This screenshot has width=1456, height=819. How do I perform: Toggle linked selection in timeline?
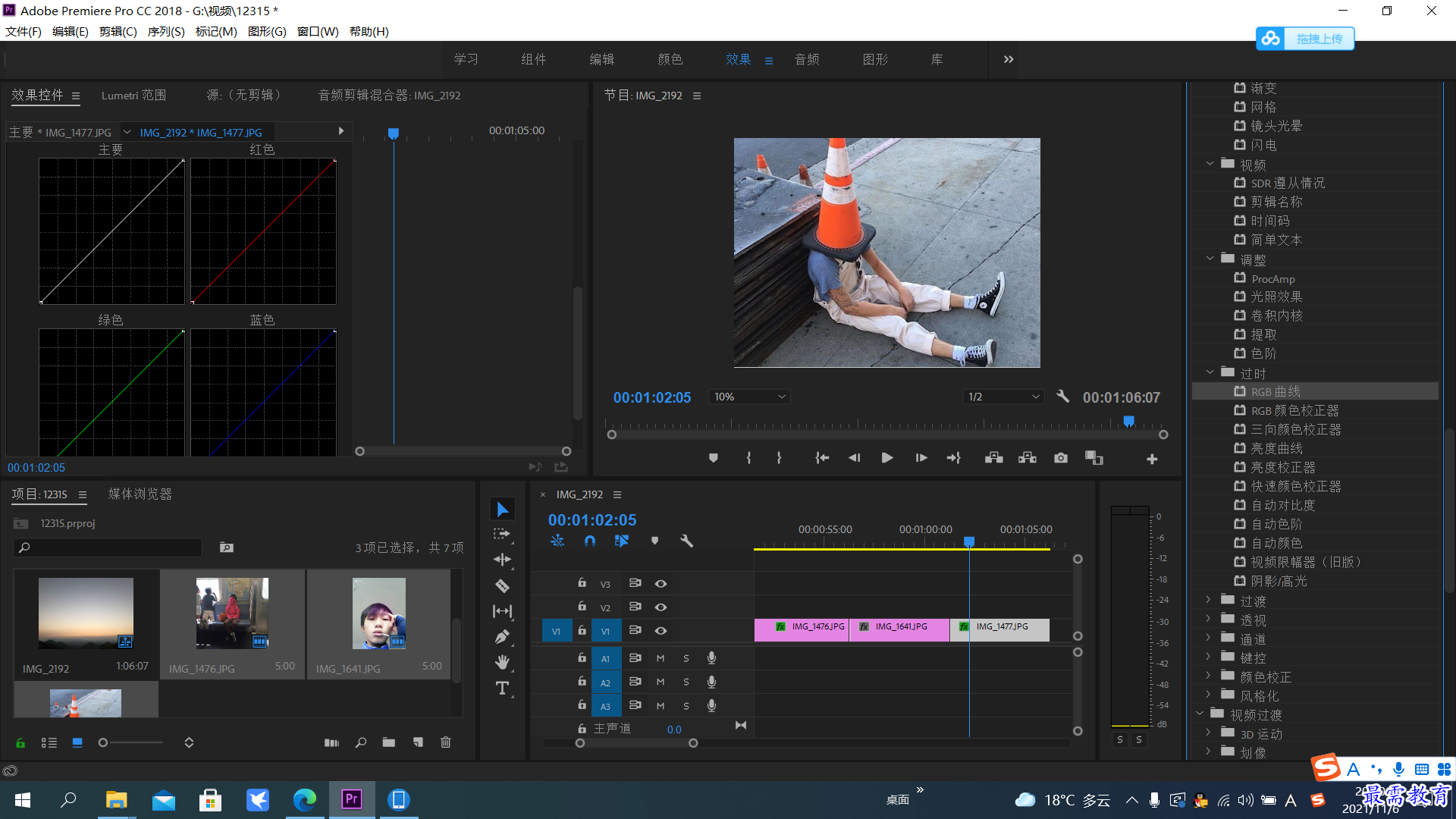tap(622, 541)
